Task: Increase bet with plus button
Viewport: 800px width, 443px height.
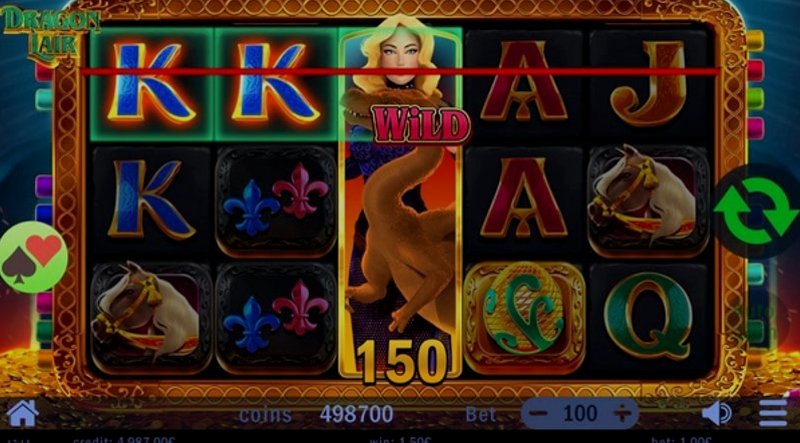Action: pos(622,413)
